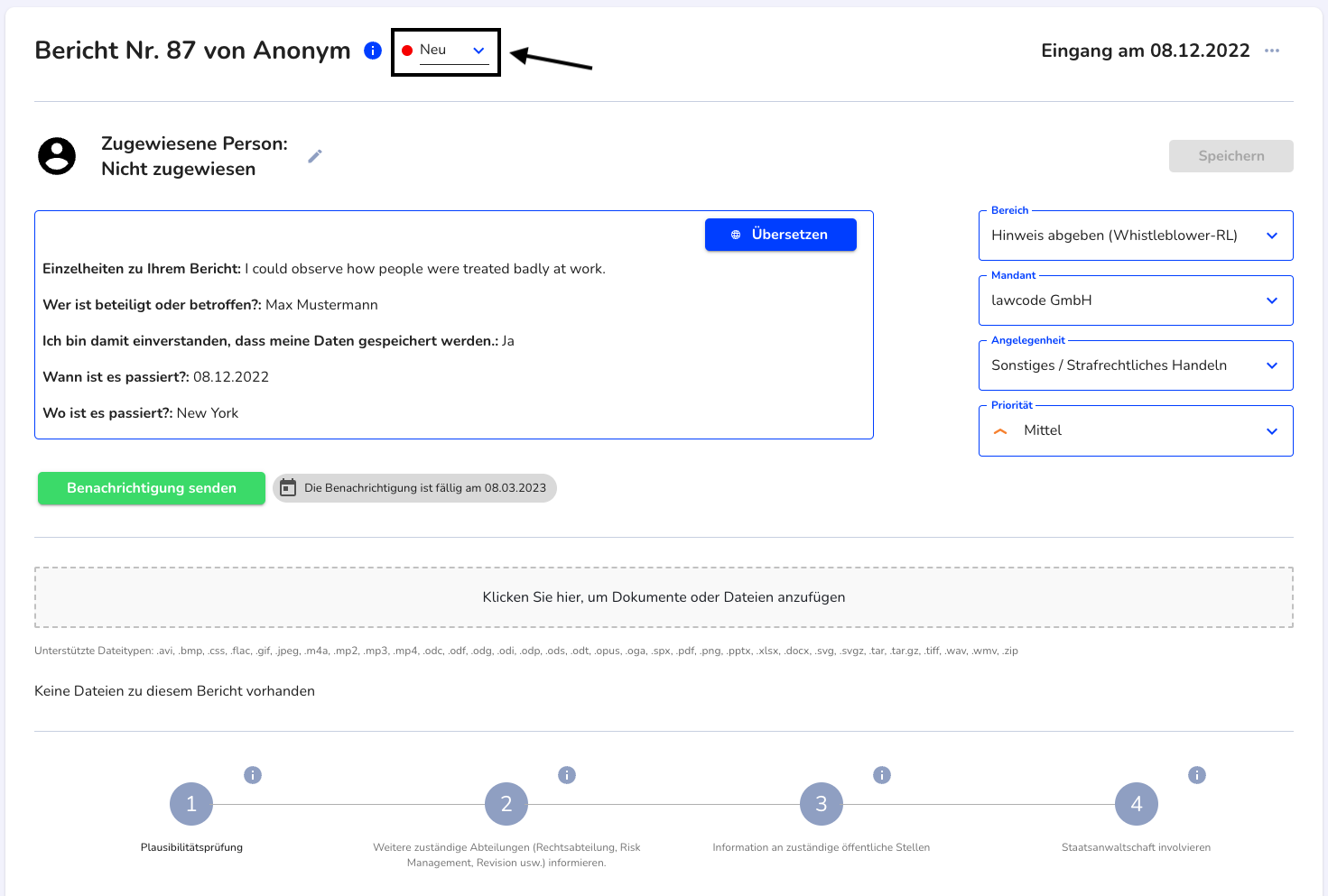Click the 'Staatsanwaltschaft involvieren' label
Image resolution: width=1328 pixels, height=896 pixels.
click(1136, 847)
